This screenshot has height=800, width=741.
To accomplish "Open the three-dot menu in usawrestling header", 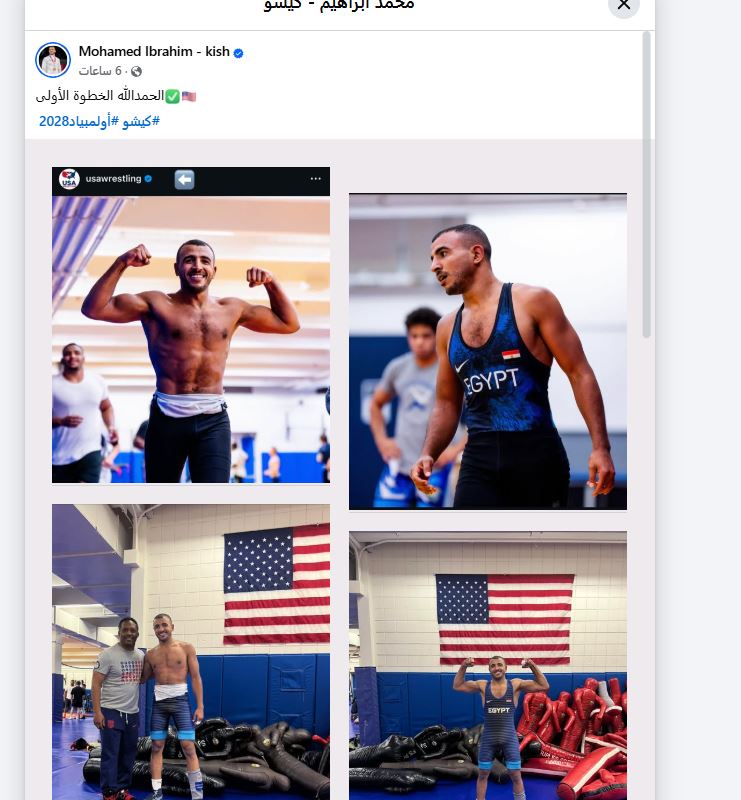I will point(315,179).
